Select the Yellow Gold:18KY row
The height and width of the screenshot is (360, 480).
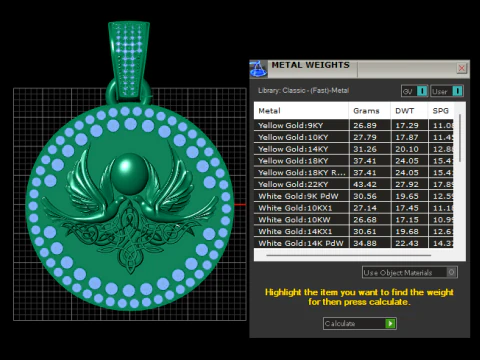354,161
